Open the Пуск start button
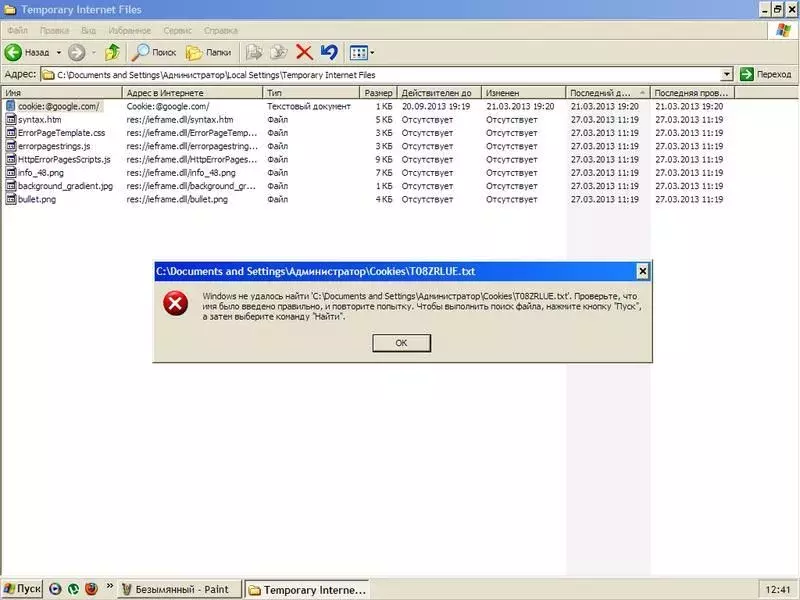 21,589
